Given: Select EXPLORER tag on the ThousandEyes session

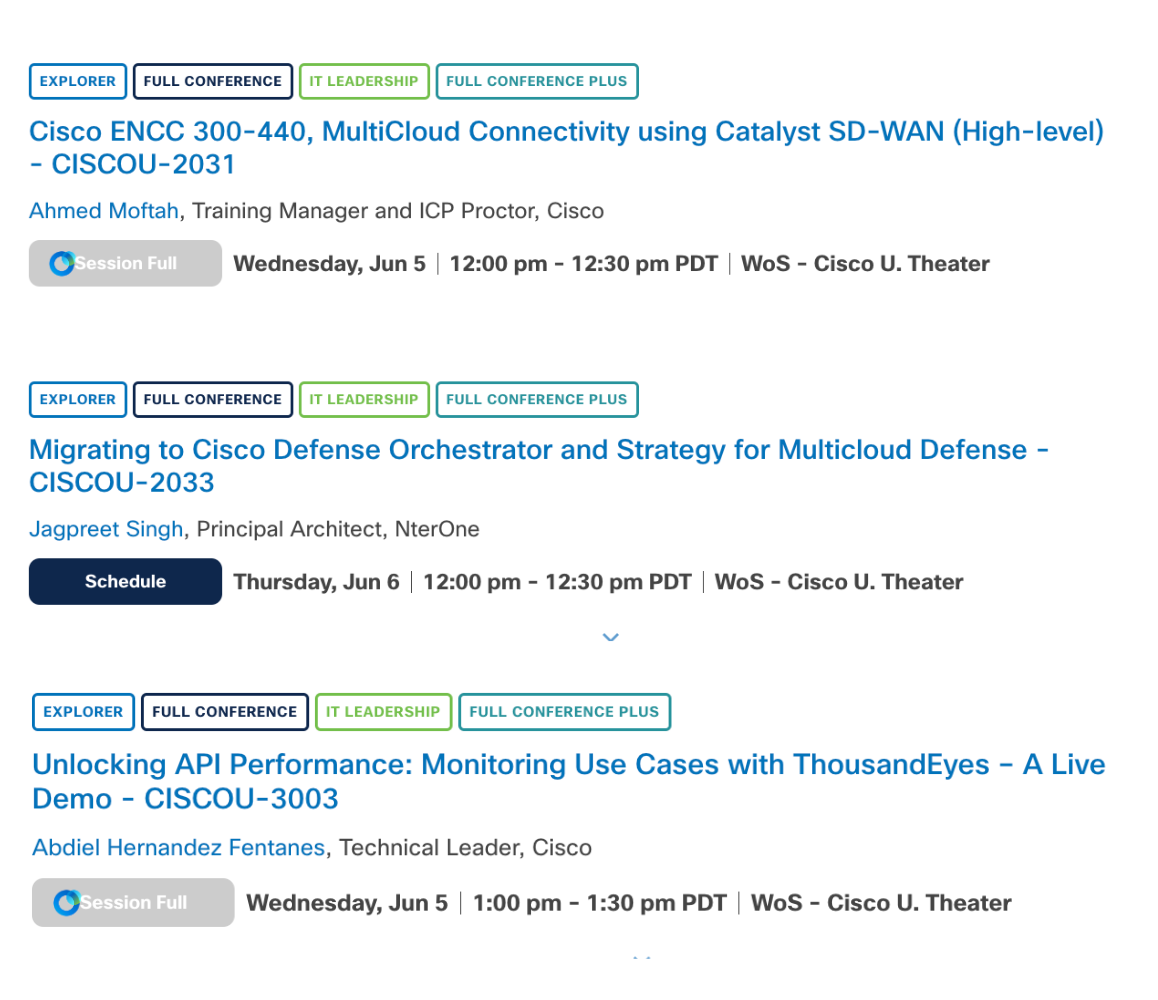Looking at the screenshot, I should tap(83, 712).
